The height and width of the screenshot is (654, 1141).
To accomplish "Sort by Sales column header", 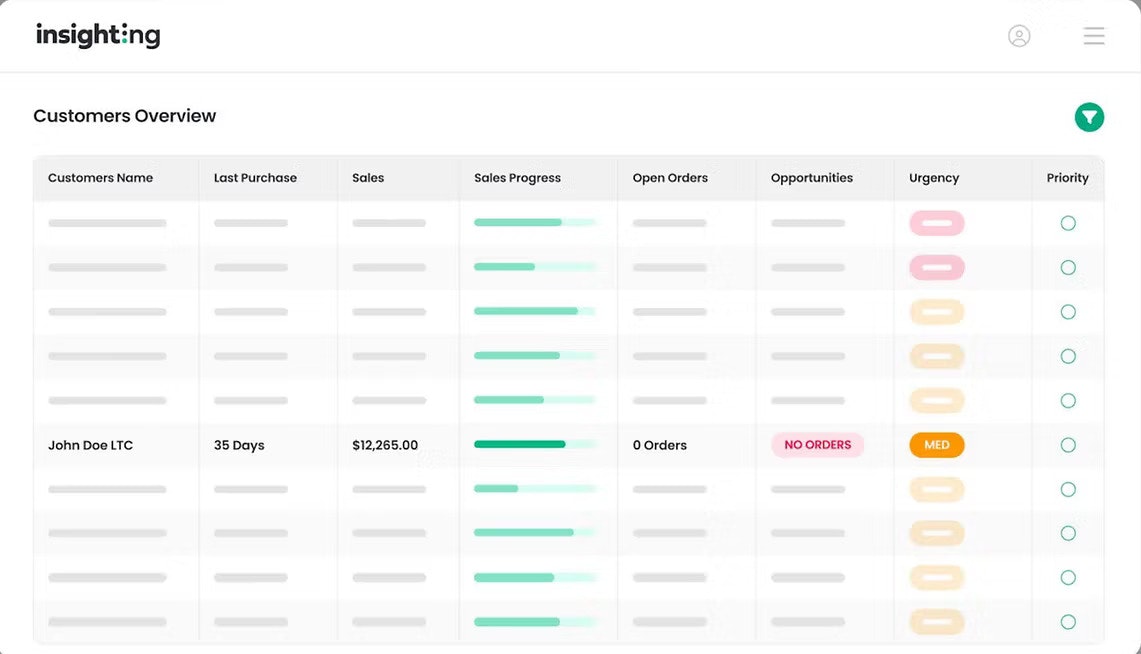I will 368,178.
